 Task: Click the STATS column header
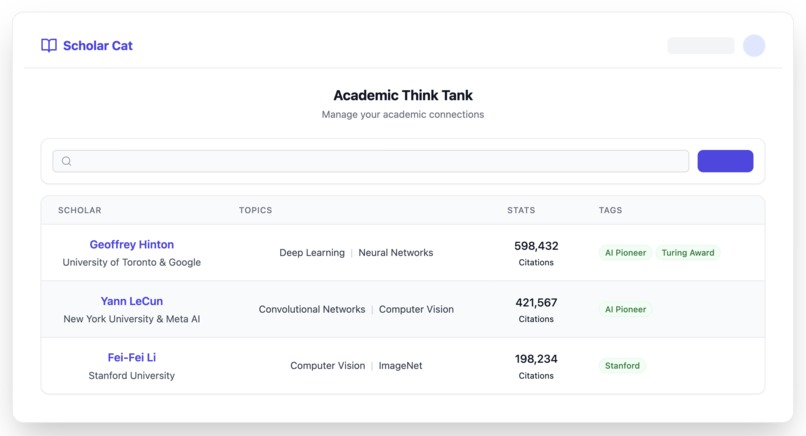pyautogui.click(x=521, y=210)
